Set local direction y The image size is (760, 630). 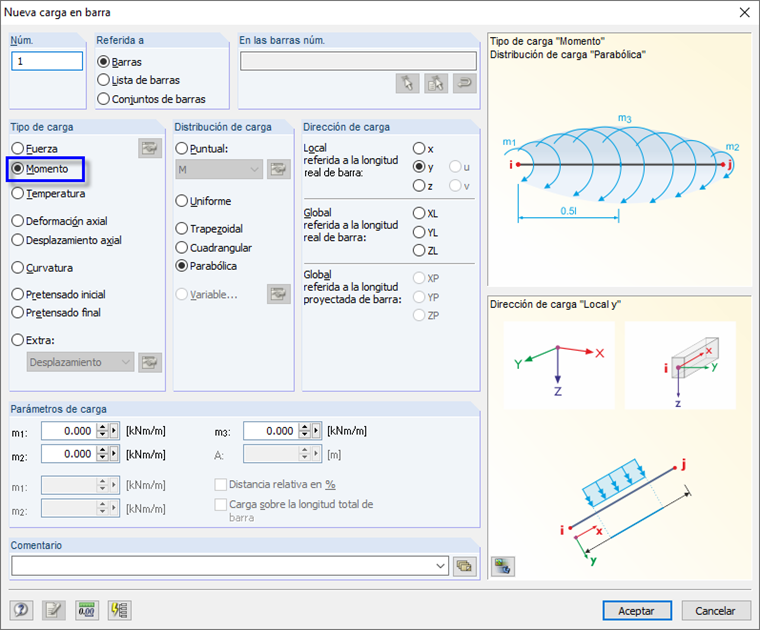pos(423,167)
